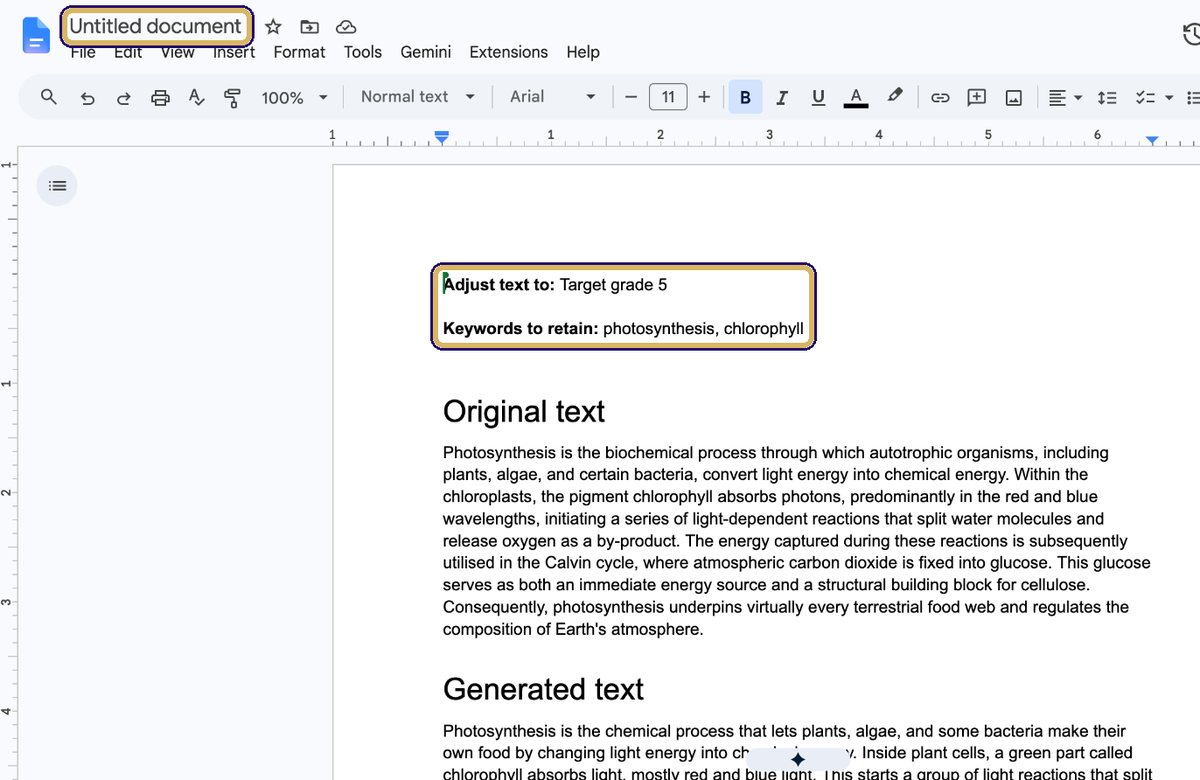Activate the paint format tool
The image size is (1200, 780).
[x=233, y=97]
